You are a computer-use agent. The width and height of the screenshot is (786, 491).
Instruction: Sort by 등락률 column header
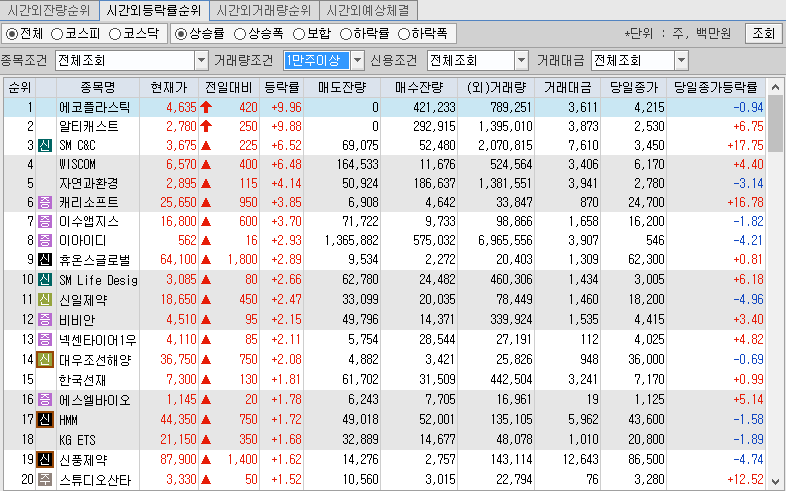pyautogui.click(x=282, y=88)
